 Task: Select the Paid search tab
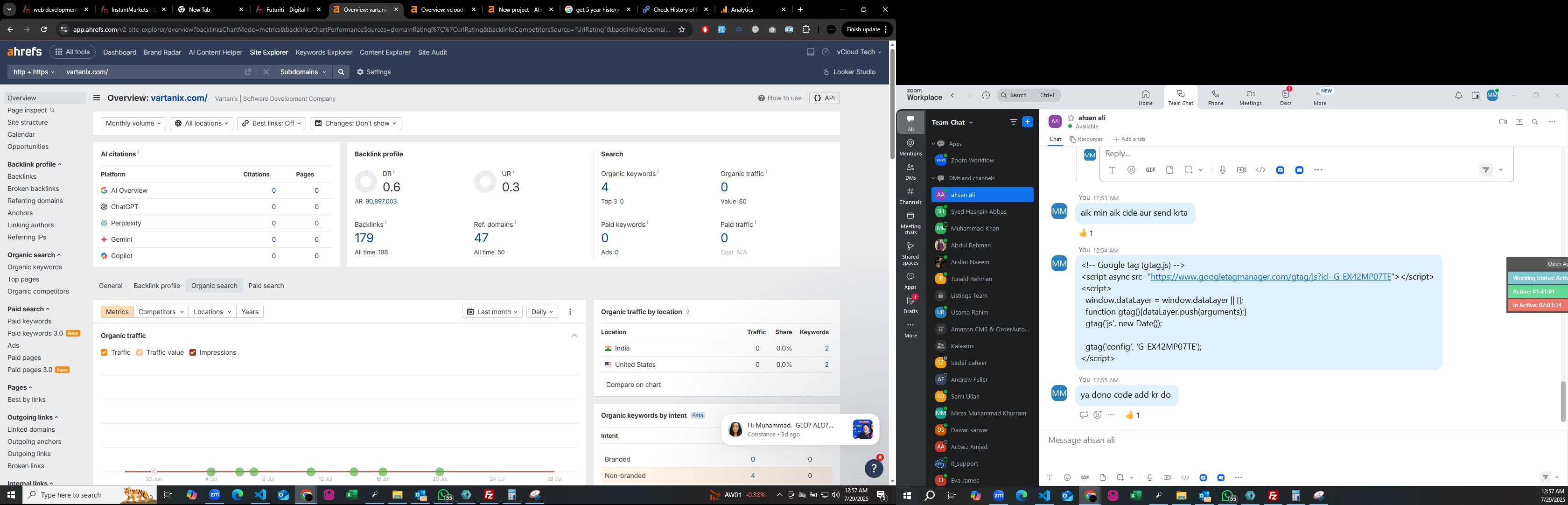[x=266, y=285]
